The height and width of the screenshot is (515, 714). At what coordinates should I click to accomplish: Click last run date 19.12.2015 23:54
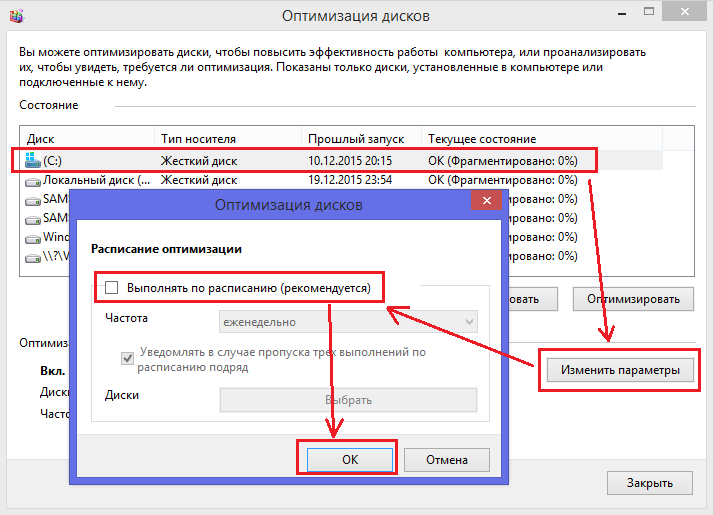pyautogui.click(x=350, y=180)
